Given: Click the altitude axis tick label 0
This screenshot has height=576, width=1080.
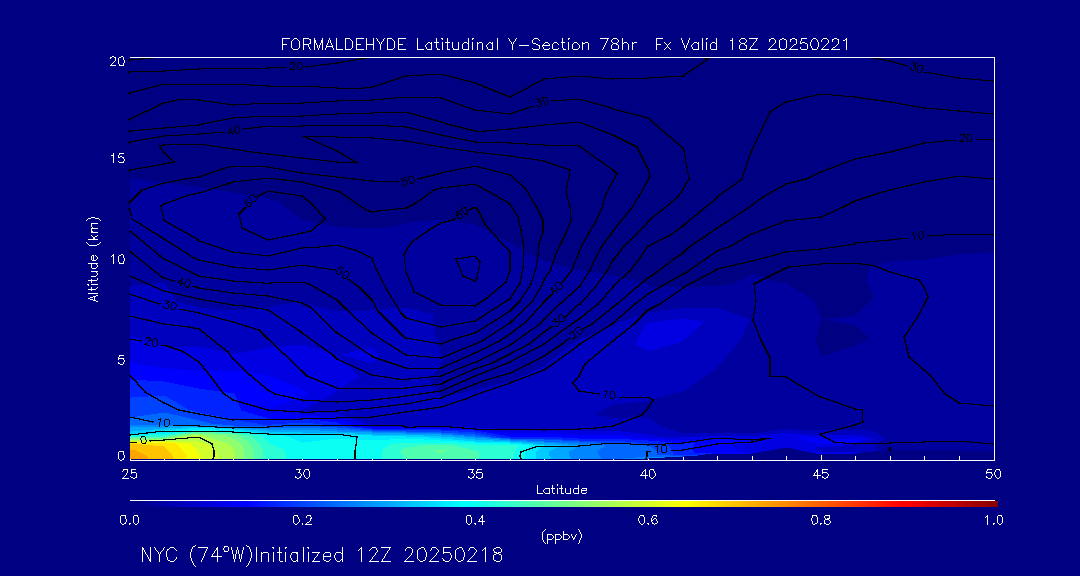Looking at the screenshot, I should [120, 455].
